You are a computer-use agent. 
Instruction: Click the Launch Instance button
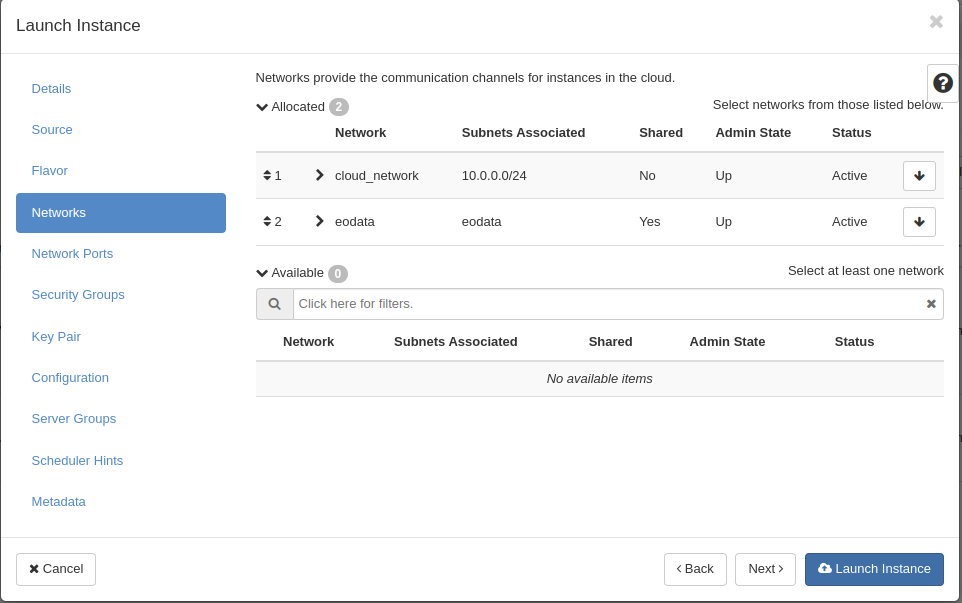pyautogui.click(x=874, y=569)
